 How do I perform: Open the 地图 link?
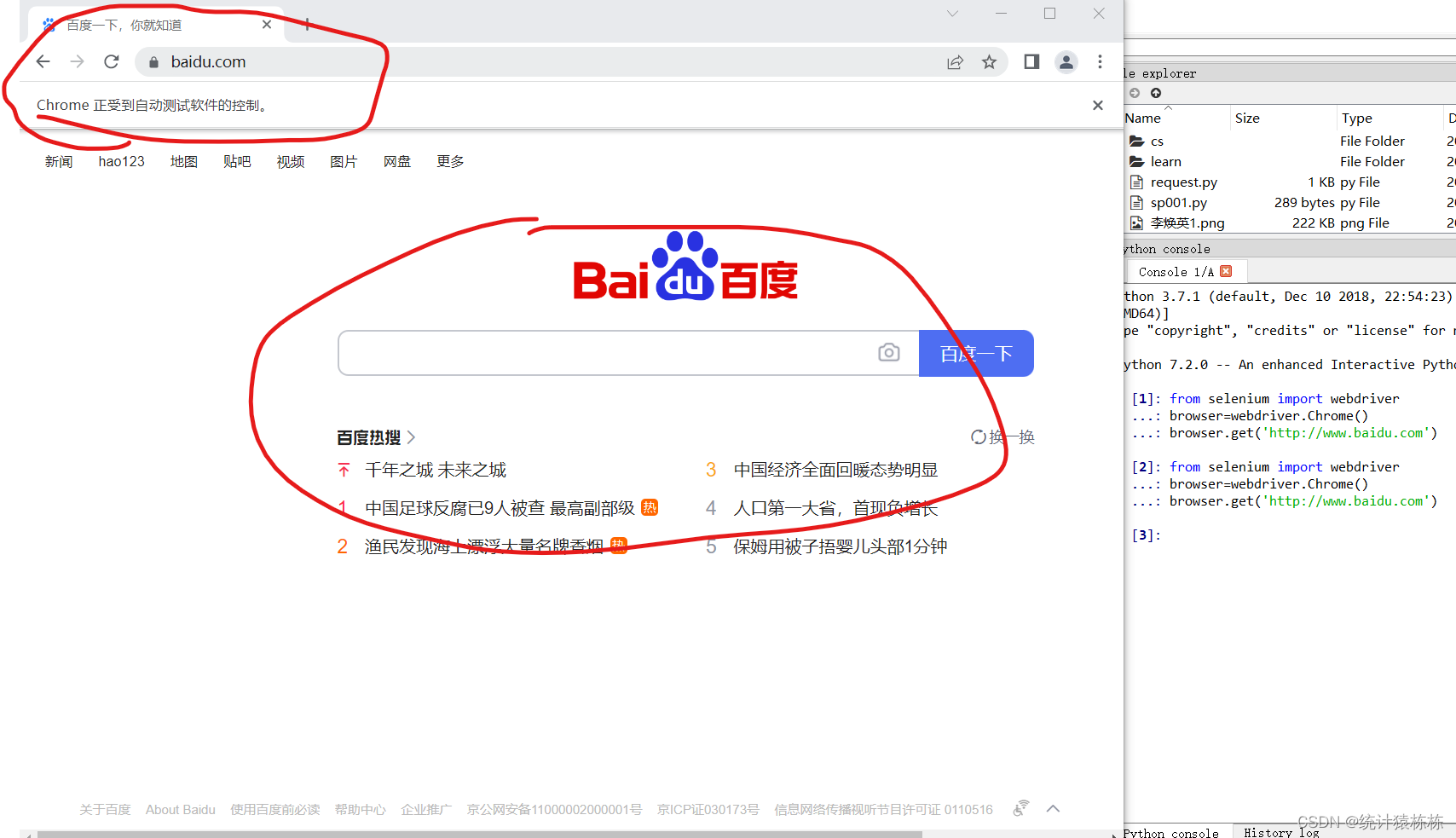coord(184,161)
